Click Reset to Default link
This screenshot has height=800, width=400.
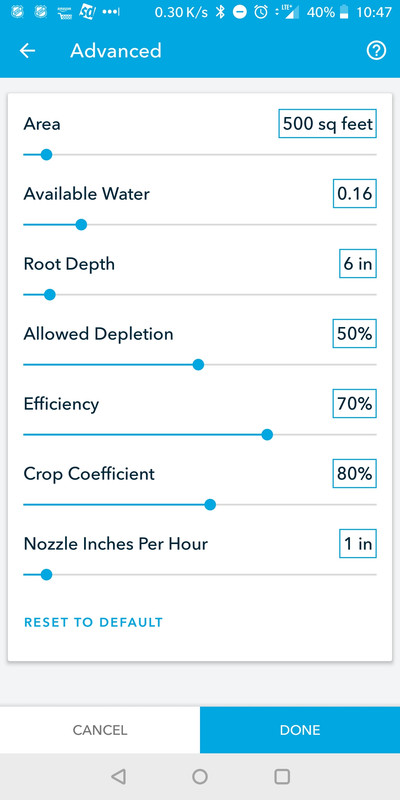click(93, 622)
